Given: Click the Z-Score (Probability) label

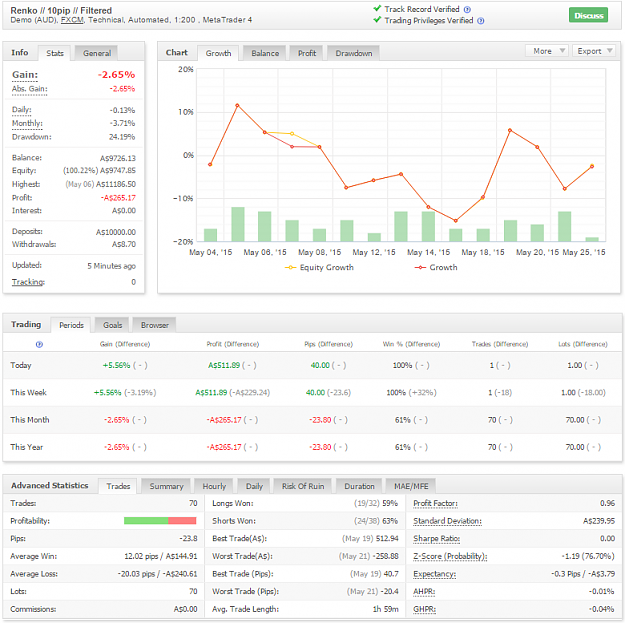Looking at the screenshot, I should (x=450, y=556).
